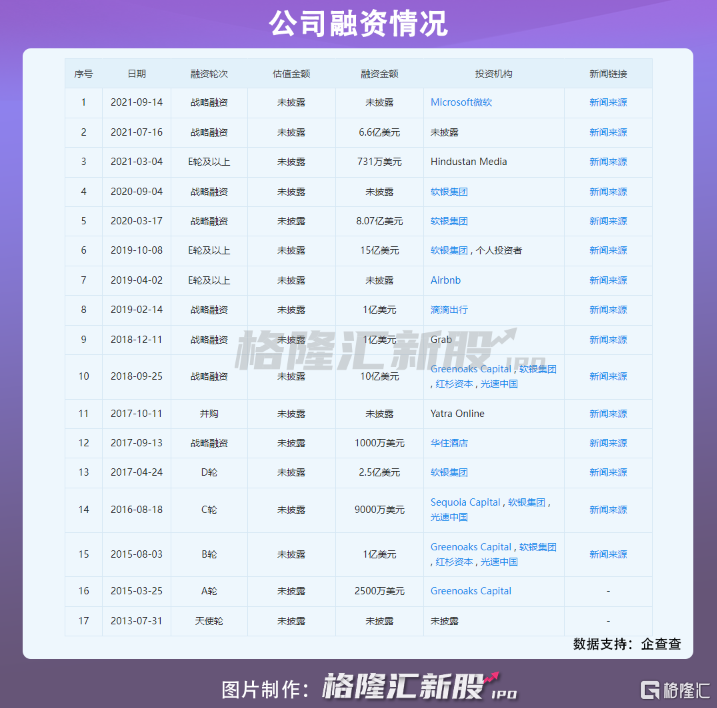Image resolution: width=717 pixels, height=708 pixels.
Task: Select the 10亿美元 amount cell
Action: (x=379, y=376)
